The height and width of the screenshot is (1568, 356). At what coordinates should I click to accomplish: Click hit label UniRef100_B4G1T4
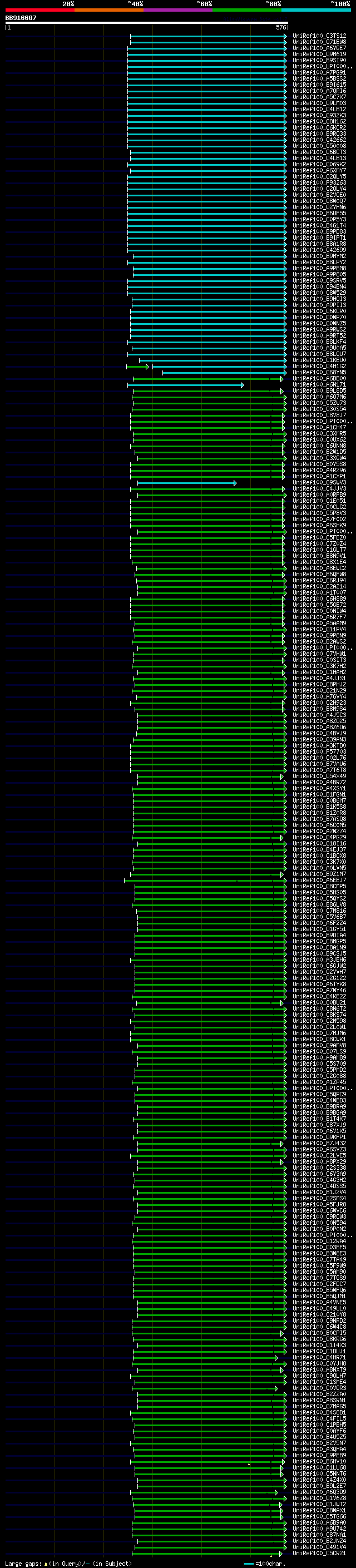point(319,225)
